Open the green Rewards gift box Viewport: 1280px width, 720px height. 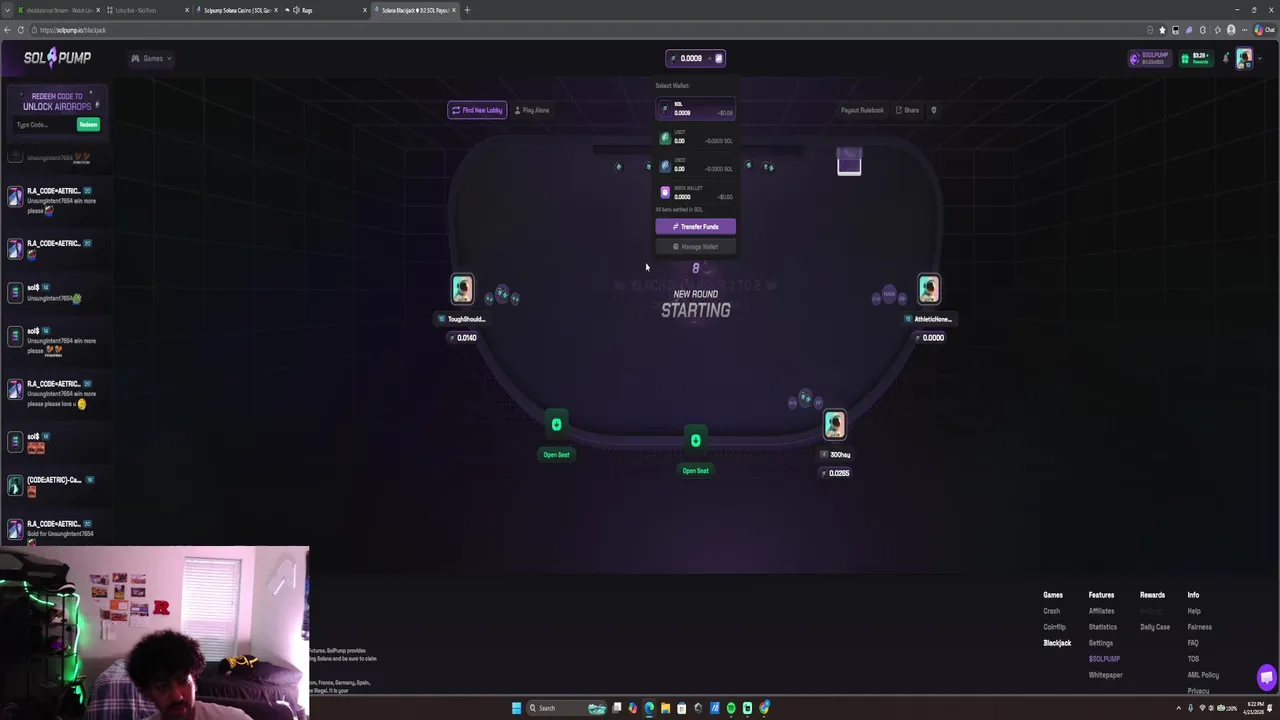(1196, 58)
